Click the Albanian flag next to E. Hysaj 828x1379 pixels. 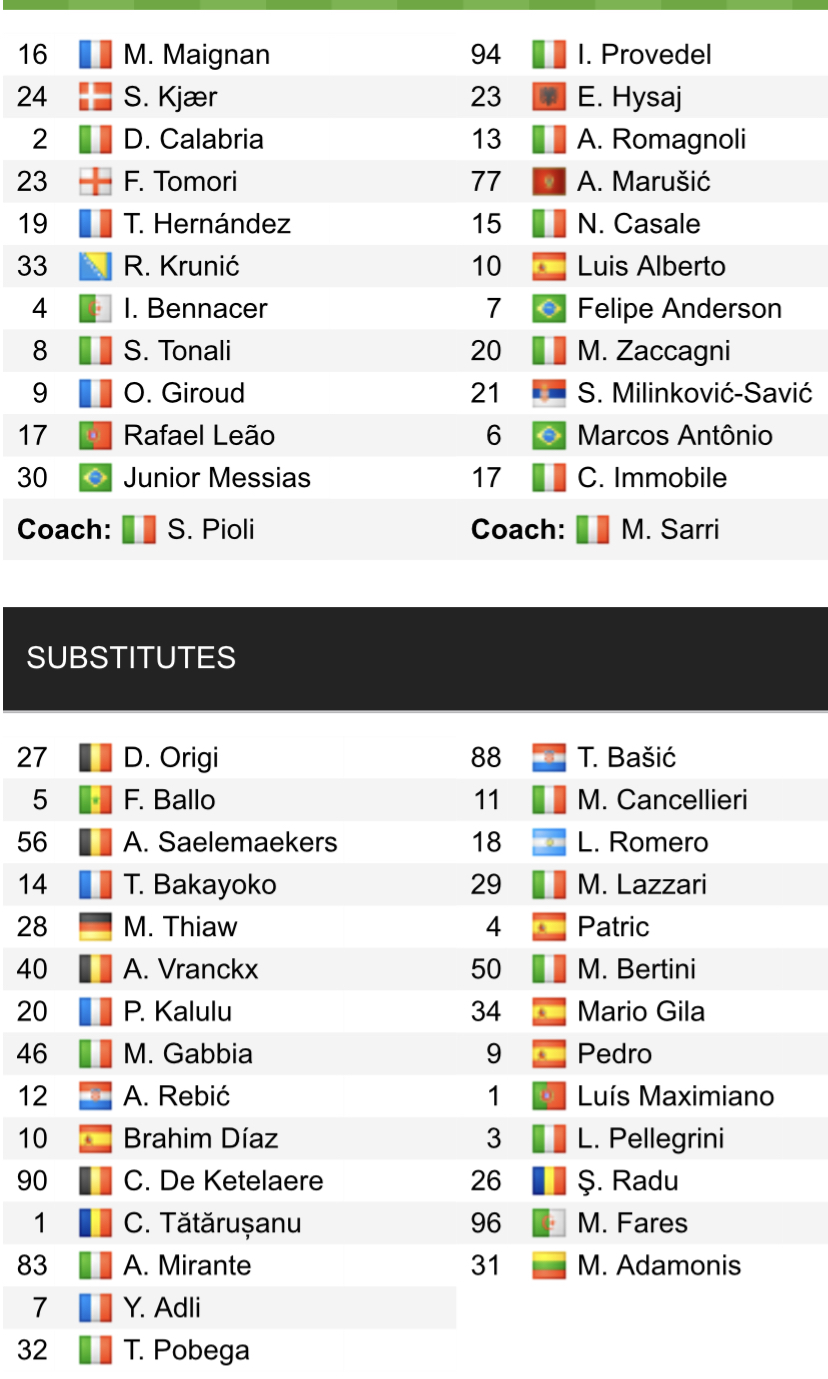point(549,97)
